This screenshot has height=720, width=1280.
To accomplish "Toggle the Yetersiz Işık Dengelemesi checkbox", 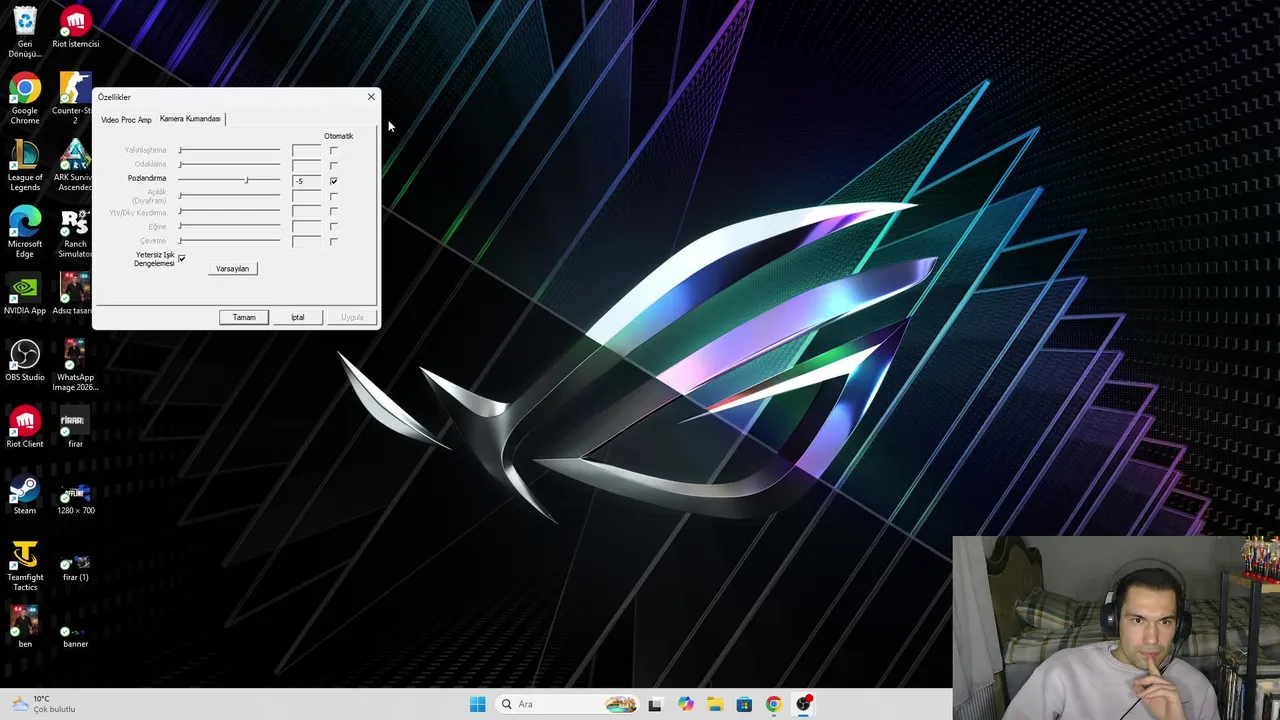I will pos(181,258).
